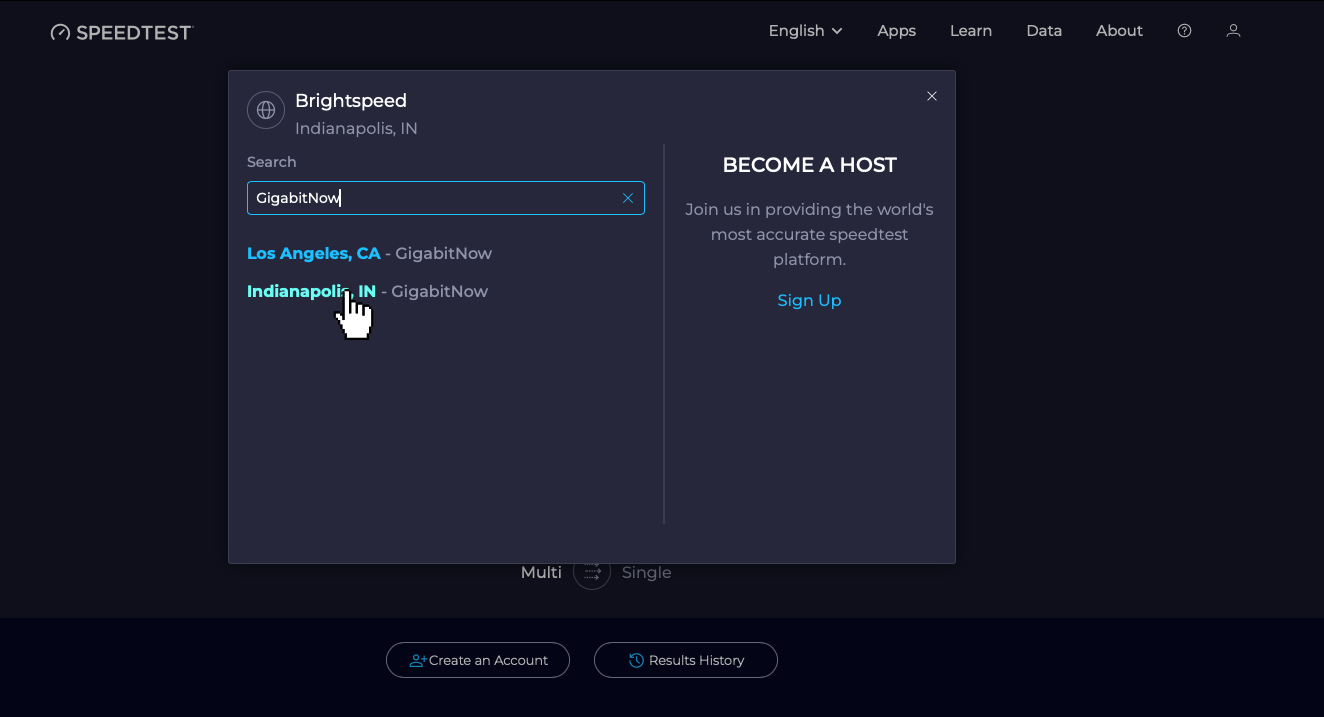The width and height of the screenshot is (1324, 717).
Task: Select Multi connection mode
Action: pos(541,572)
